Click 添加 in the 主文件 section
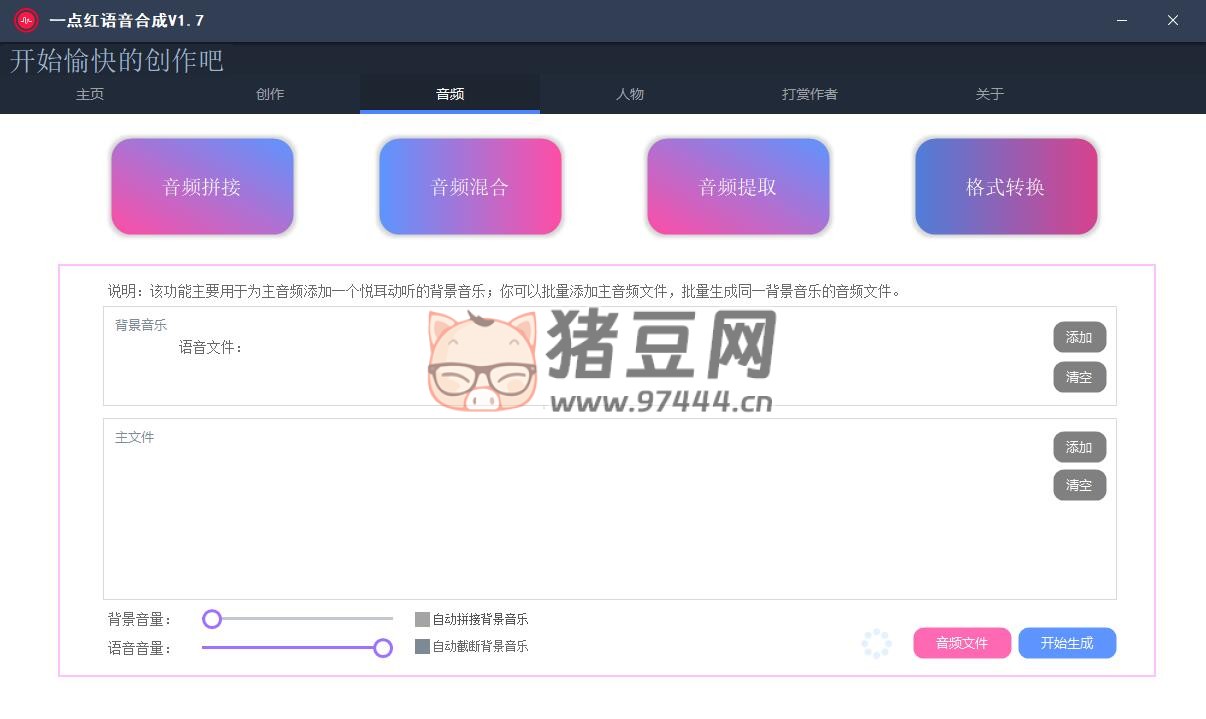The width and height of the screenshot is (1206, 719). point(1079,447)
